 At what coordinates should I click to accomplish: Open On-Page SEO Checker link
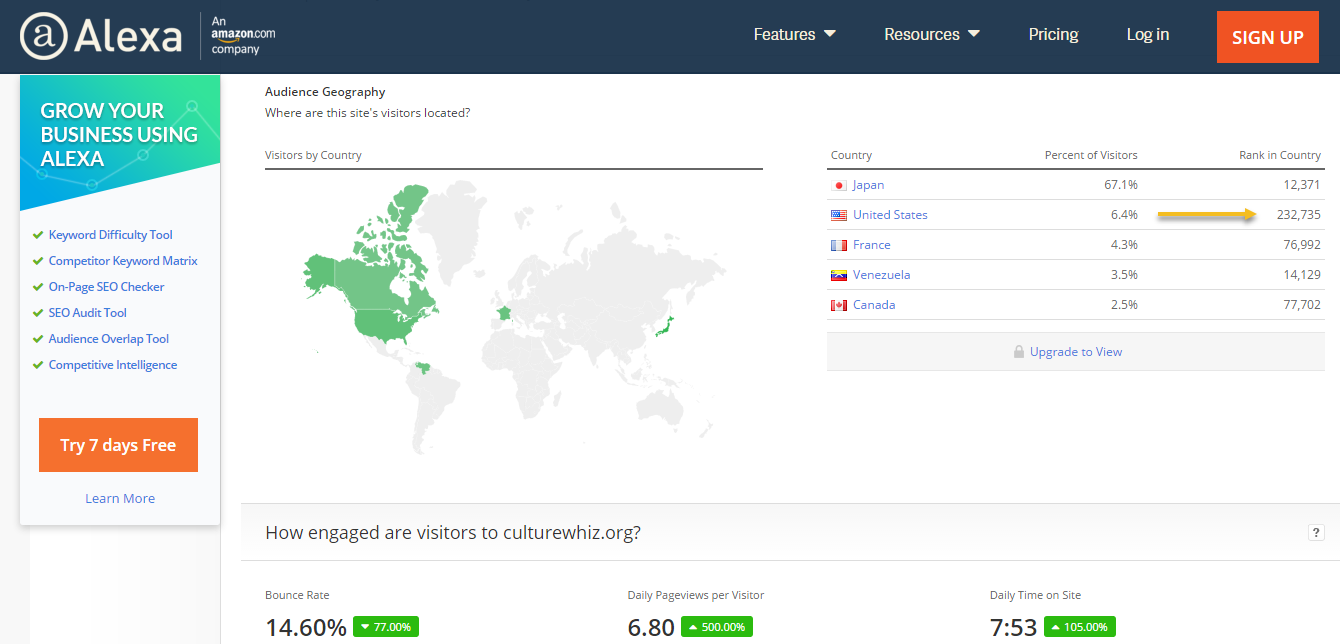[107, 287]
